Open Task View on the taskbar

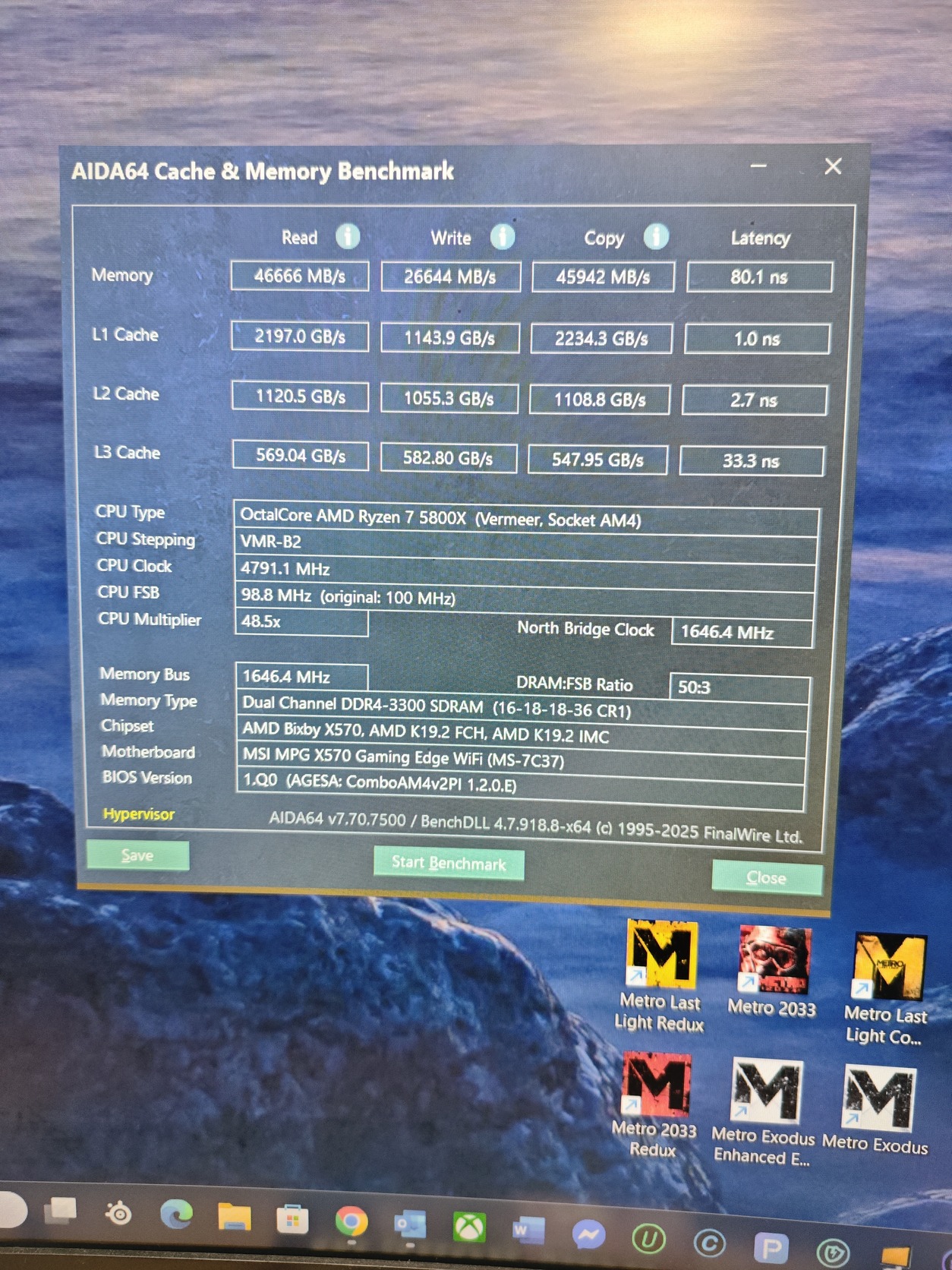click(61, 1211)
